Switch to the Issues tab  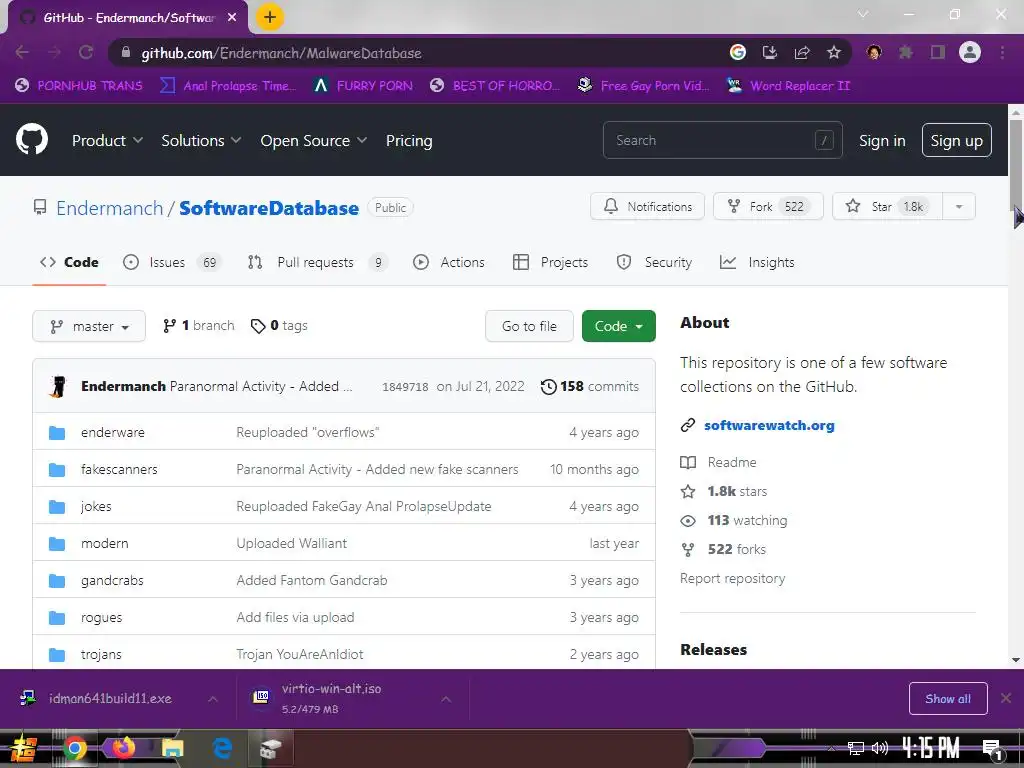coord(172,262)
